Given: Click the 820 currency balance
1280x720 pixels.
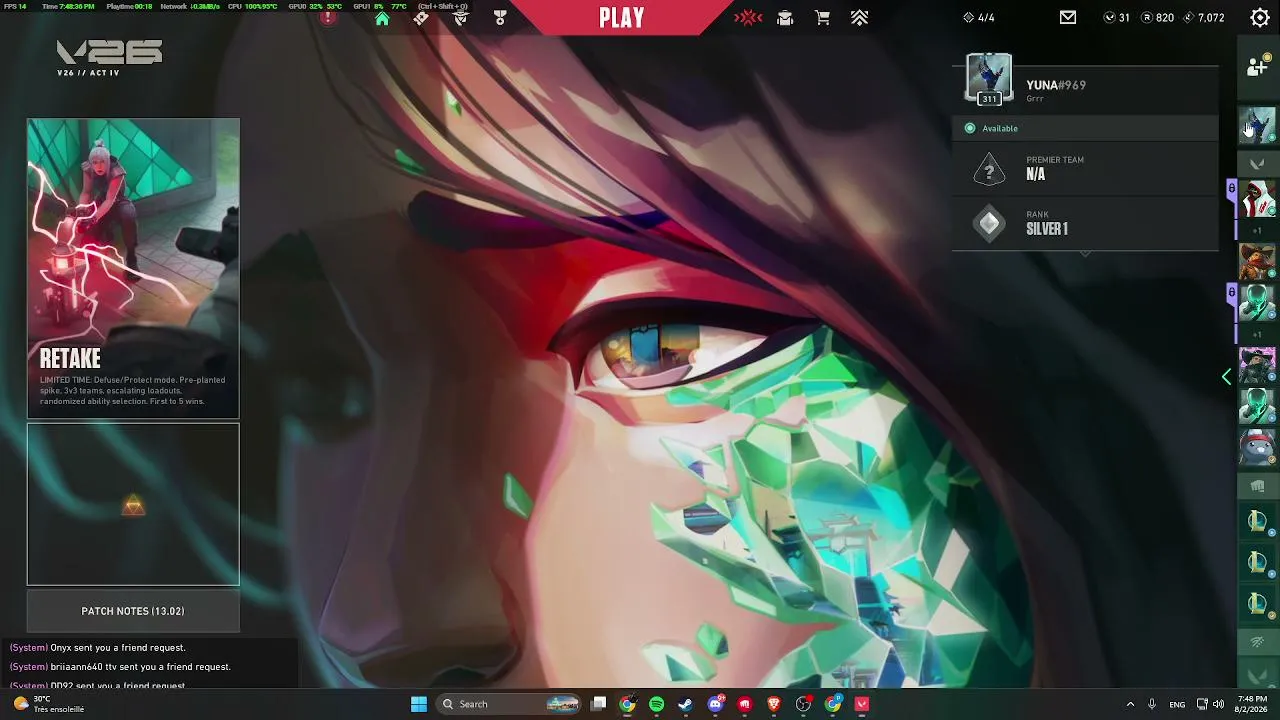Looking at the screenshot, I should tap(1158, 18).
